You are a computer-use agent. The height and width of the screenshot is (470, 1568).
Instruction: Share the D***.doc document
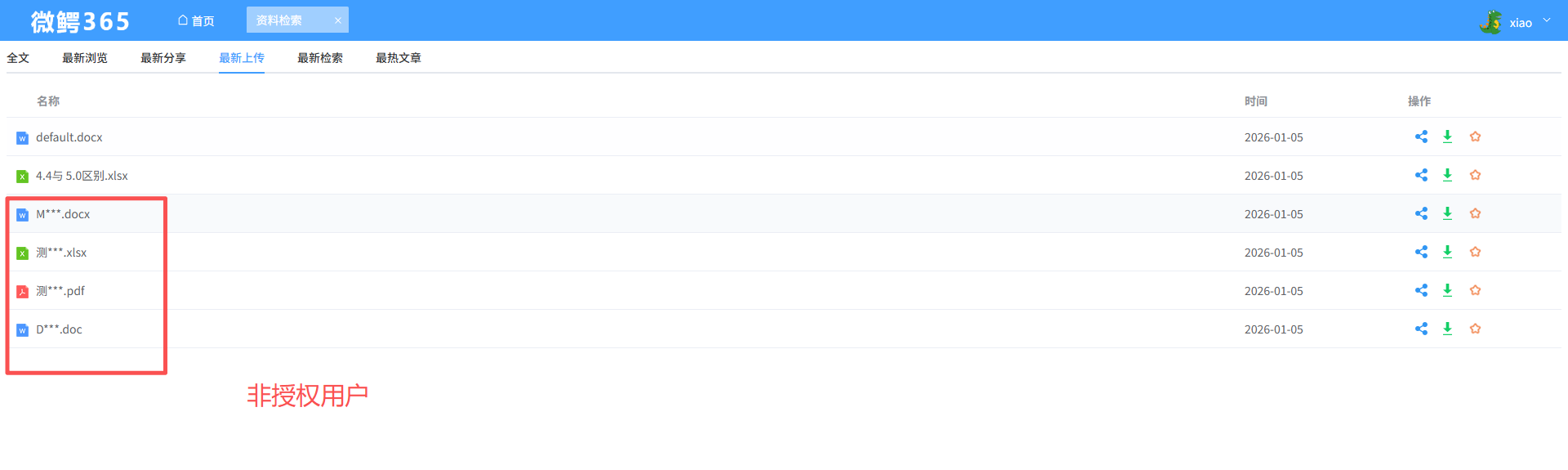point(1421,329)
